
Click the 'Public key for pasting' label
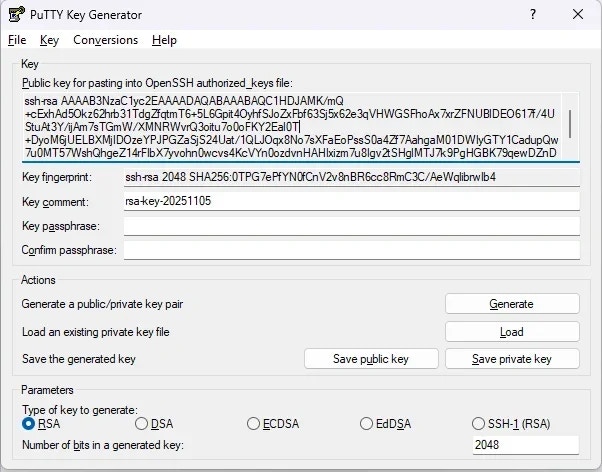[x=157, y=83]
